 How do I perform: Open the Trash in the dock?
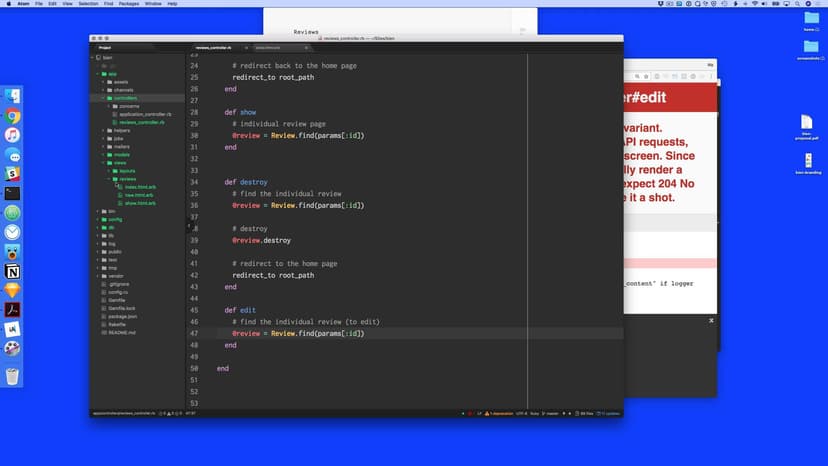click(x=13, y=376)
